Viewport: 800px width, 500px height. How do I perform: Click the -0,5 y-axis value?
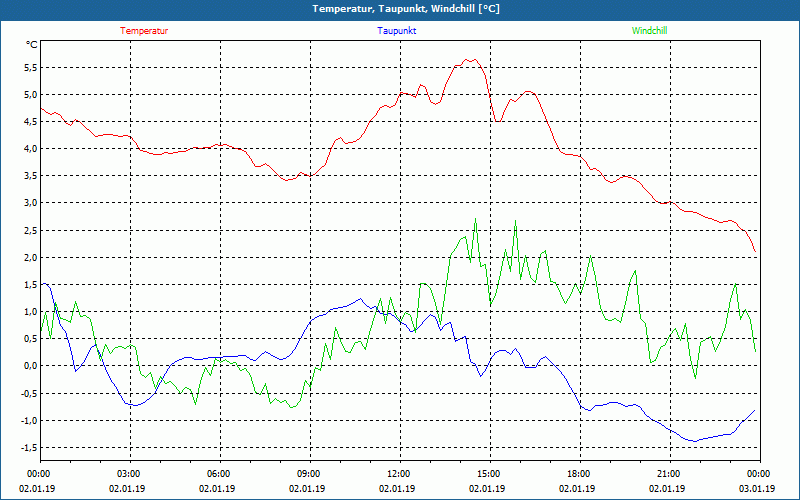click(29, 393)
